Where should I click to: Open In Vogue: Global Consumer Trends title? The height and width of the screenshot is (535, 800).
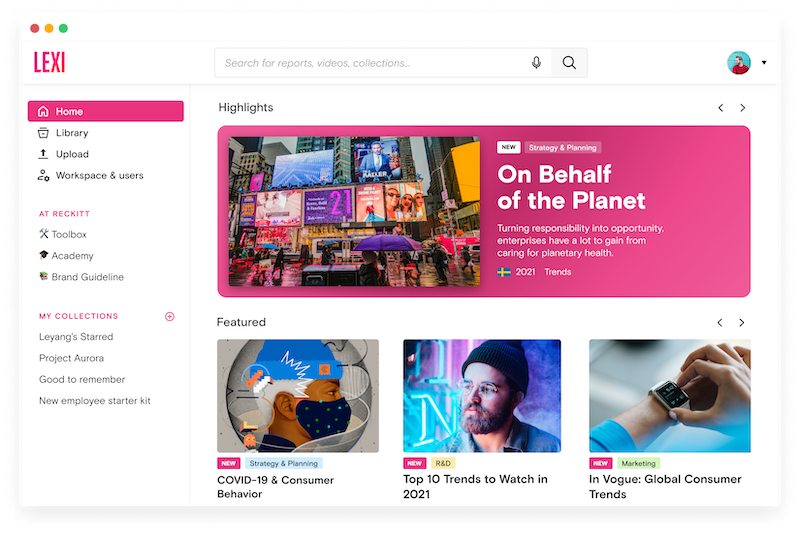click(x=665, y=487)
